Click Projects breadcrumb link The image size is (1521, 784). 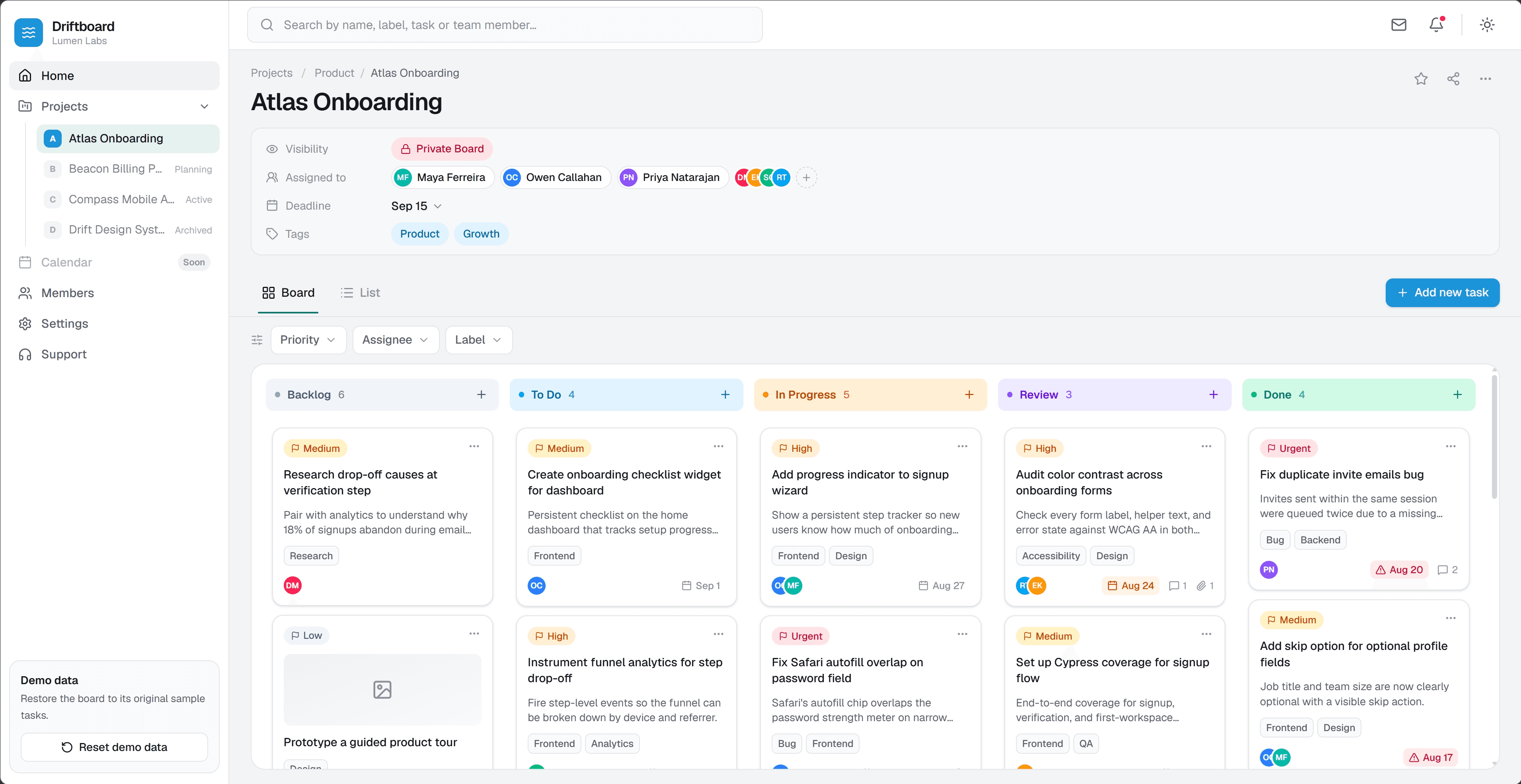point(271,73)
